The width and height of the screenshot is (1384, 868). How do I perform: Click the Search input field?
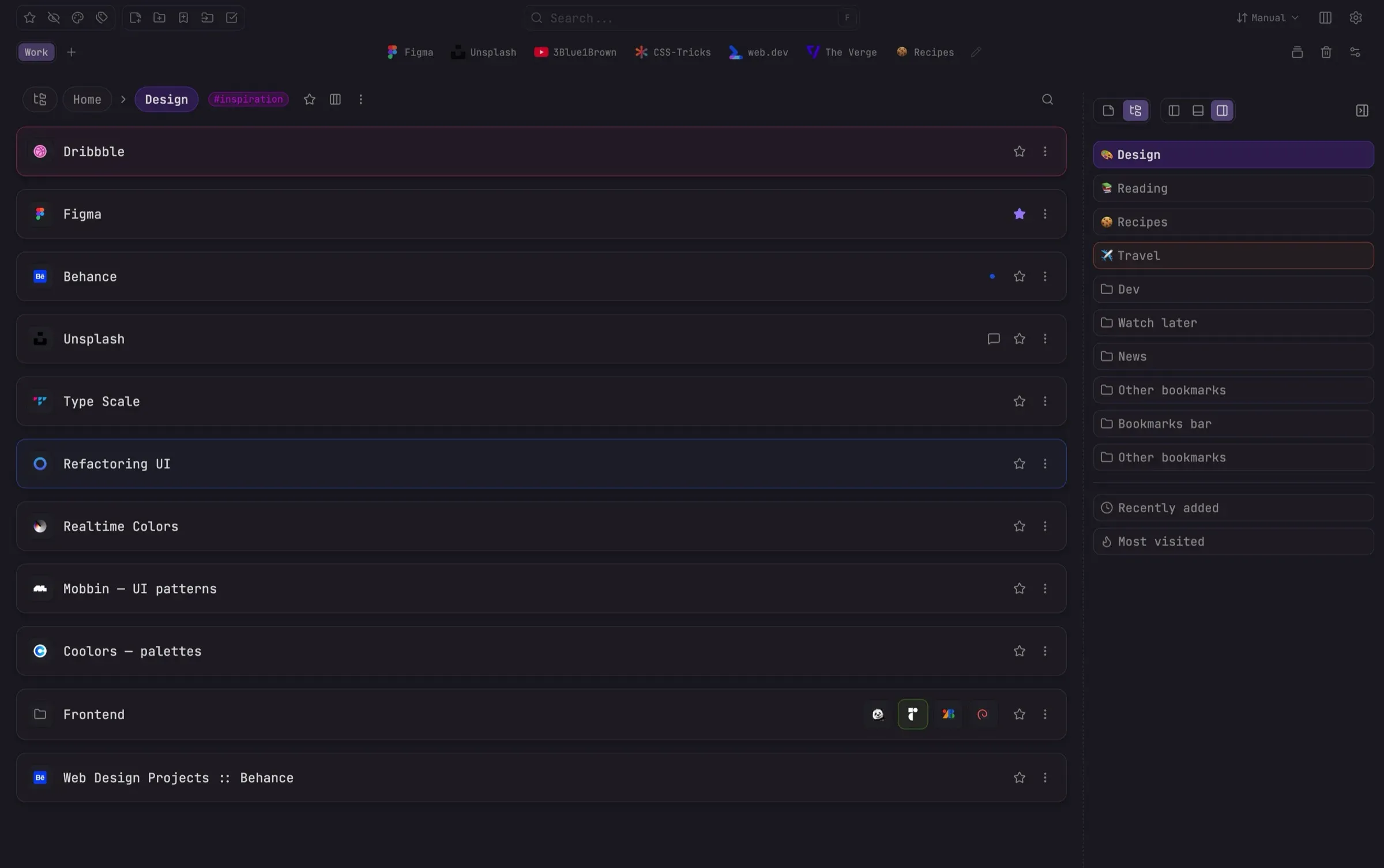(692, 18)
